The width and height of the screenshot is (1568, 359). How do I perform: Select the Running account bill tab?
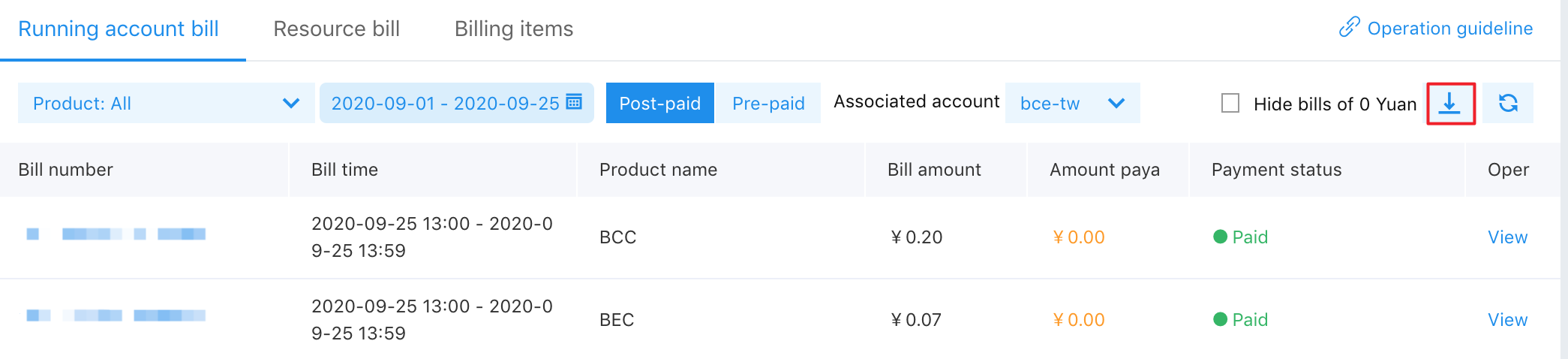[119, 29]
